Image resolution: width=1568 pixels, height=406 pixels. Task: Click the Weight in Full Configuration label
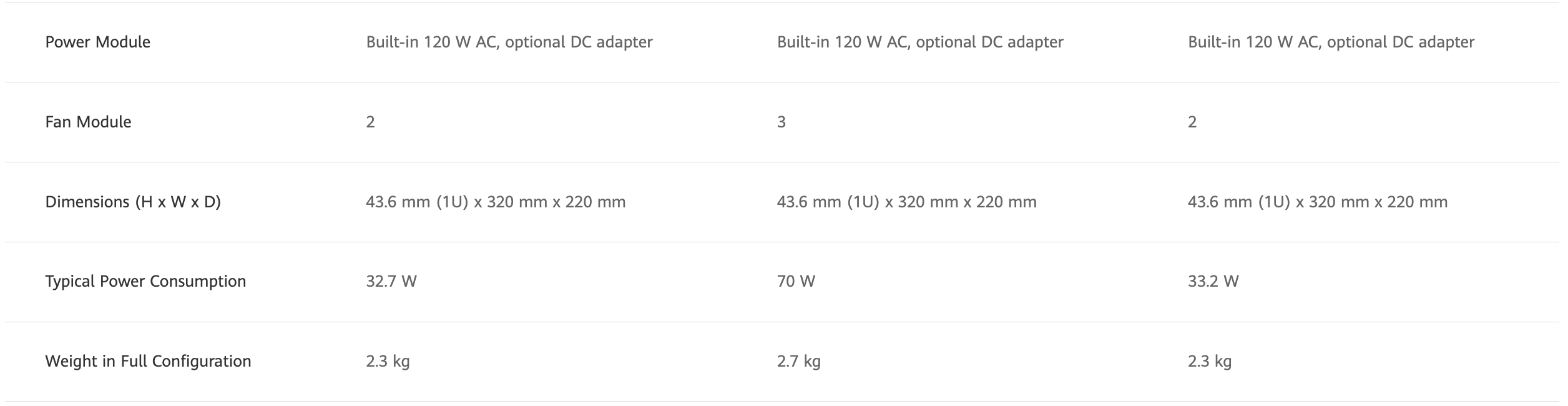(148, 361)
